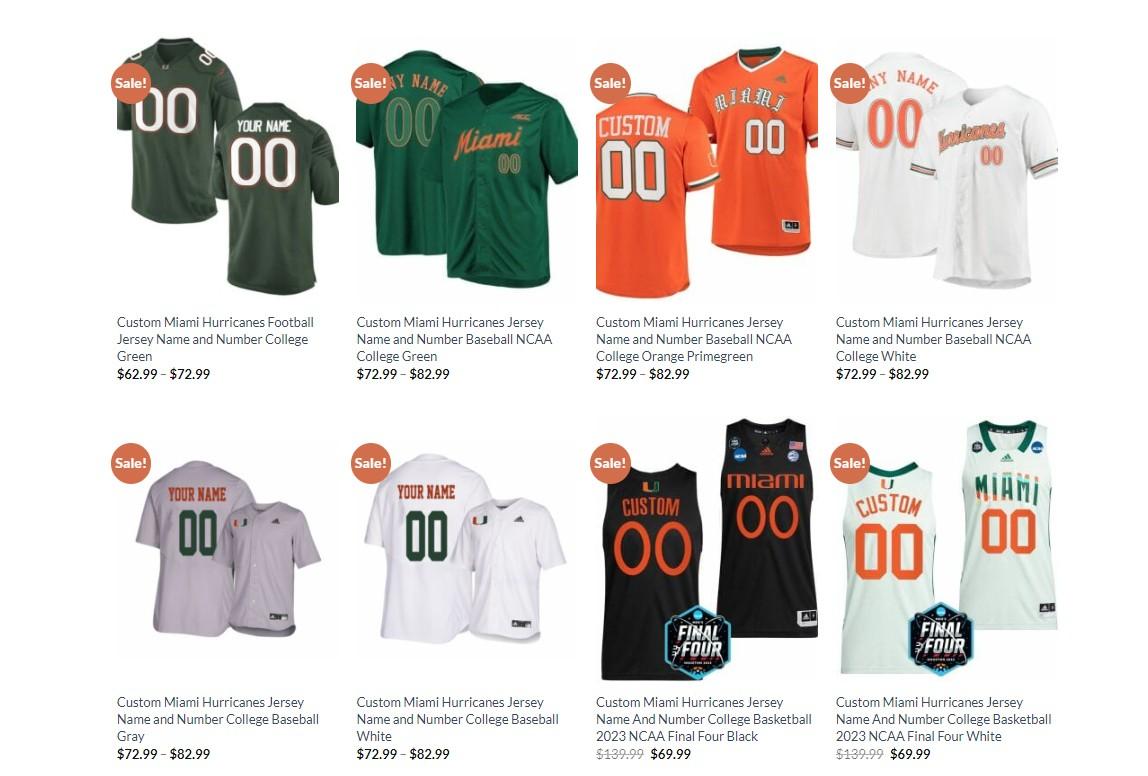This screenshot has height=776, width=1148.
Task: Open Baseball NCAA College Green title link
Action: [x=454, y=339]
